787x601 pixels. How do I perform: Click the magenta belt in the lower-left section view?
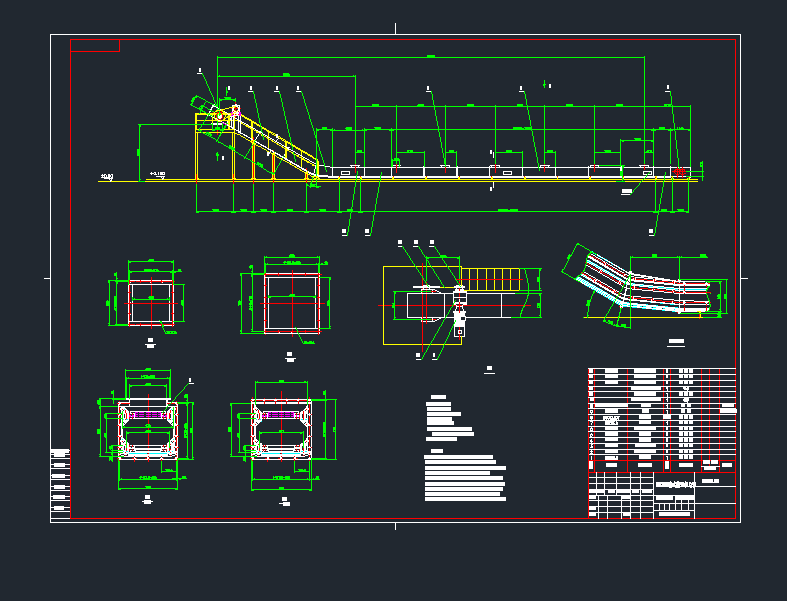click(148, 414)
